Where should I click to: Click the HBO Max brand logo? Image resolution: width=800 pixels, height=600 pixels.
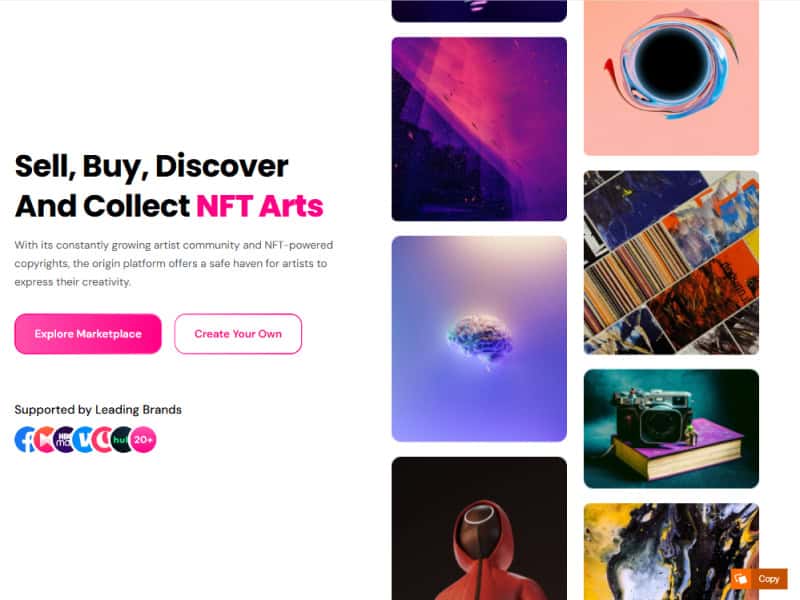[64, 440]
